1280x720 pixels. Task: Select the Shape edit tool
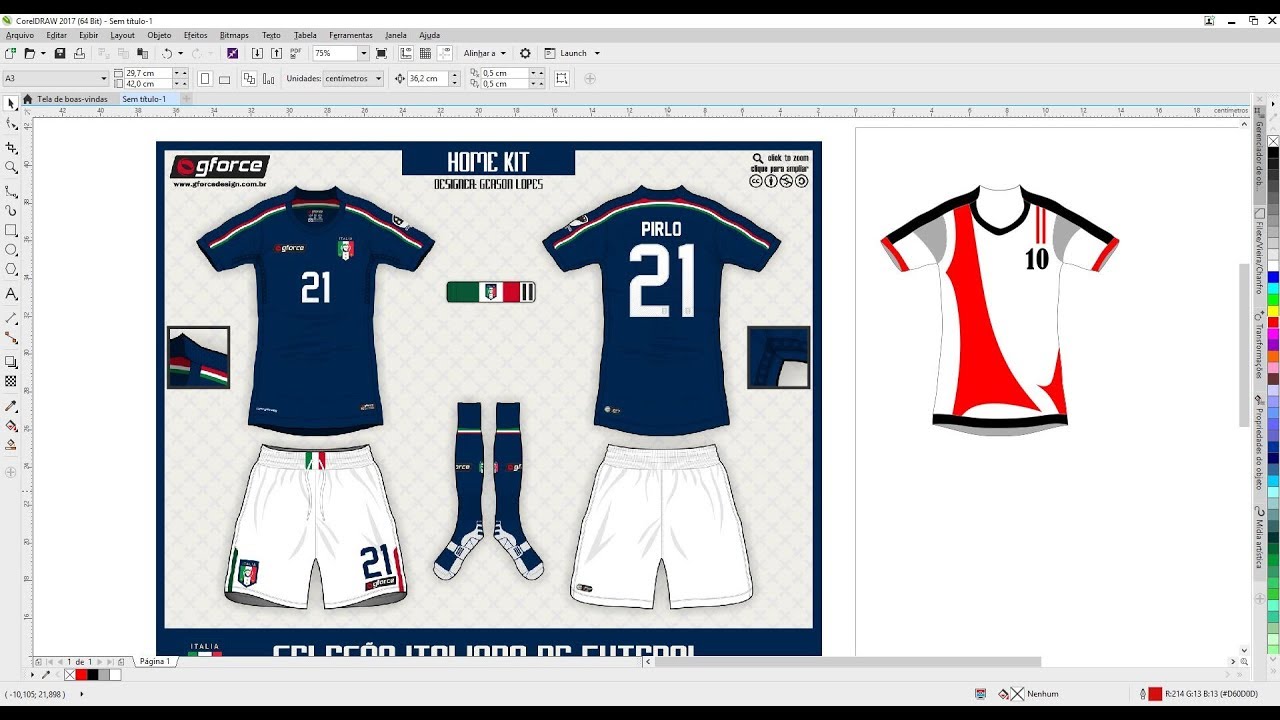coord(11,124)
